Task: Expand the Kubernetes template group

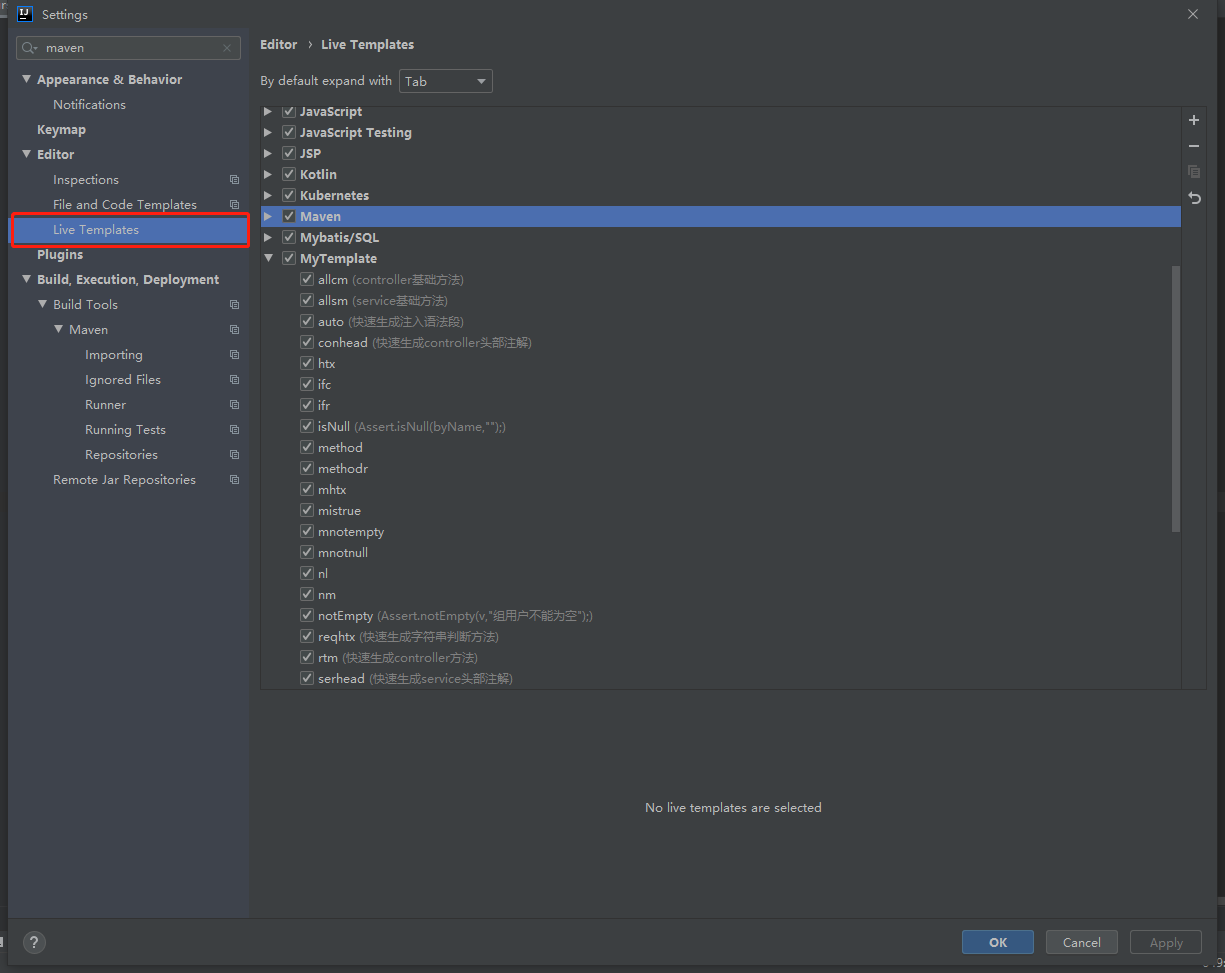Action: pos(268,195)
